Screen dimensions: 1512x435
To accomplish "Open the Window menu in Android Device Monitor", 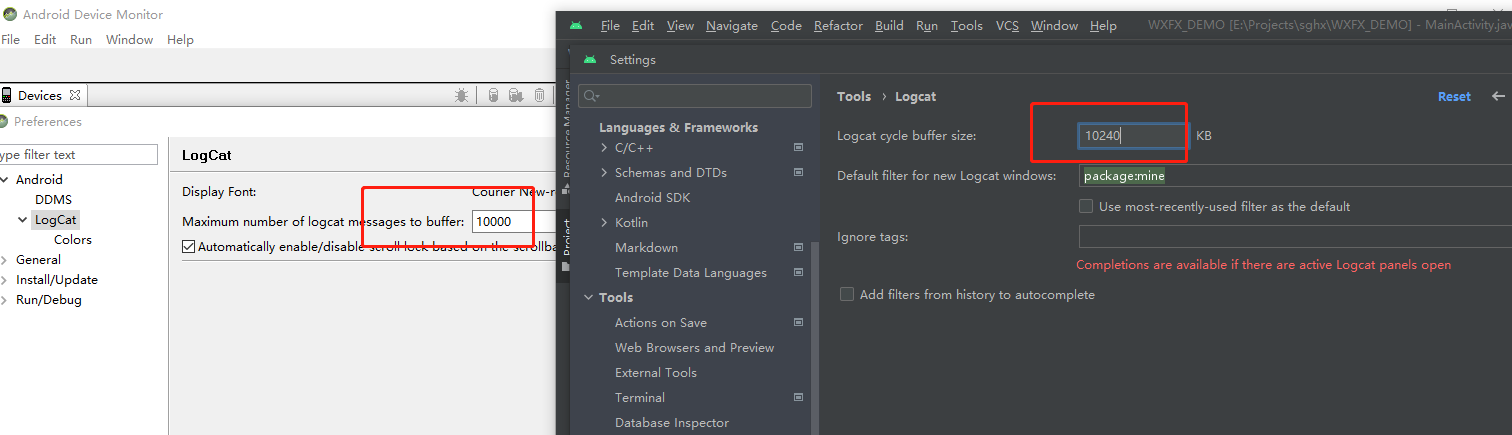I will pos(129,40).
